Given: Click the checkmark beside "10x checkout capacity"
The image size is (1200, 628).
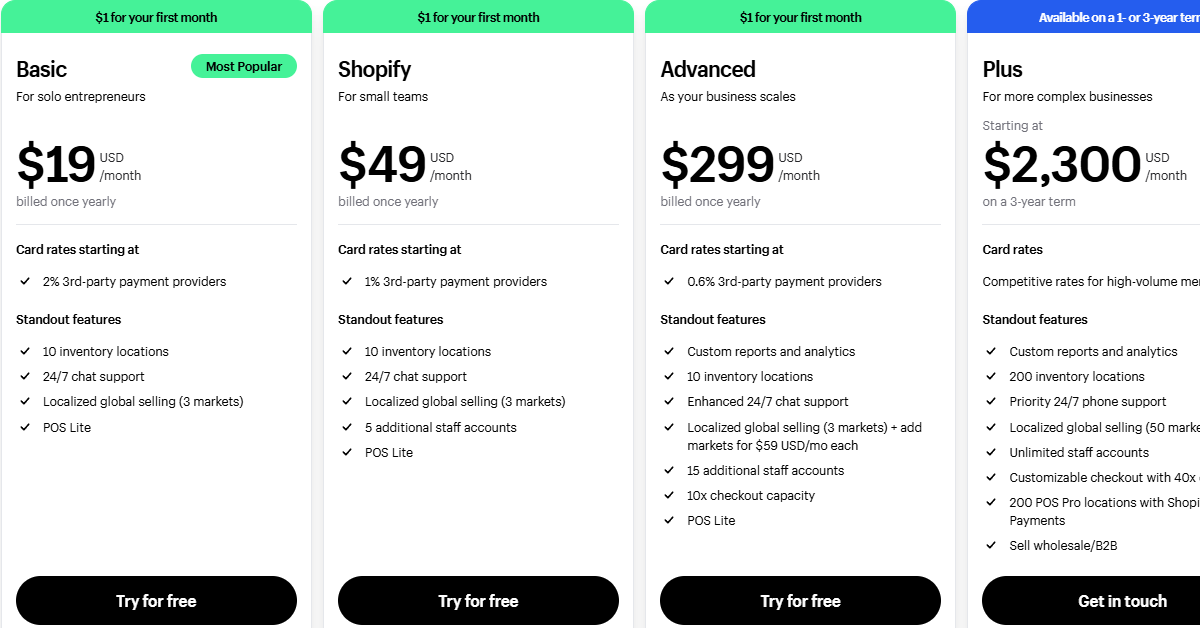Looking at the screenshot, I should (669, 495).
